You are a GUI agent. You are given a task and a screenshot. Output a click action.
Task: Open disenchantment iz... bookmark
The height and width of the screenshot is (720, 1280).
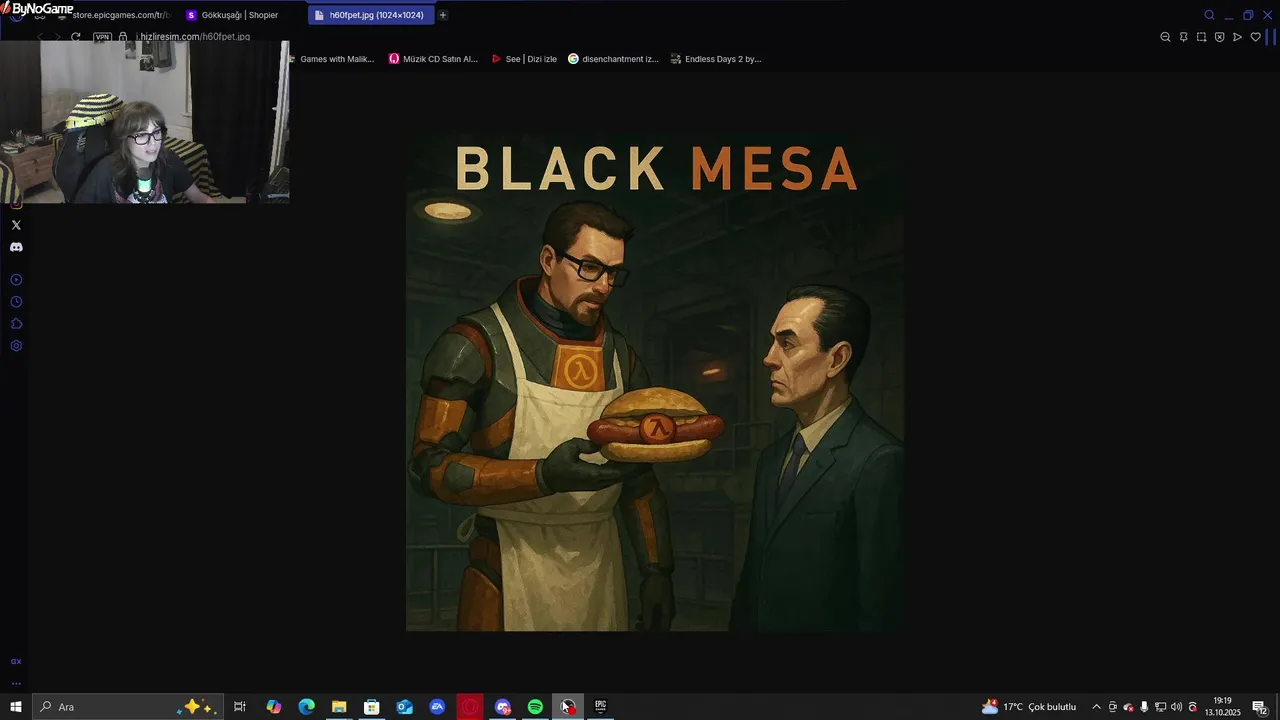[613, 59]
